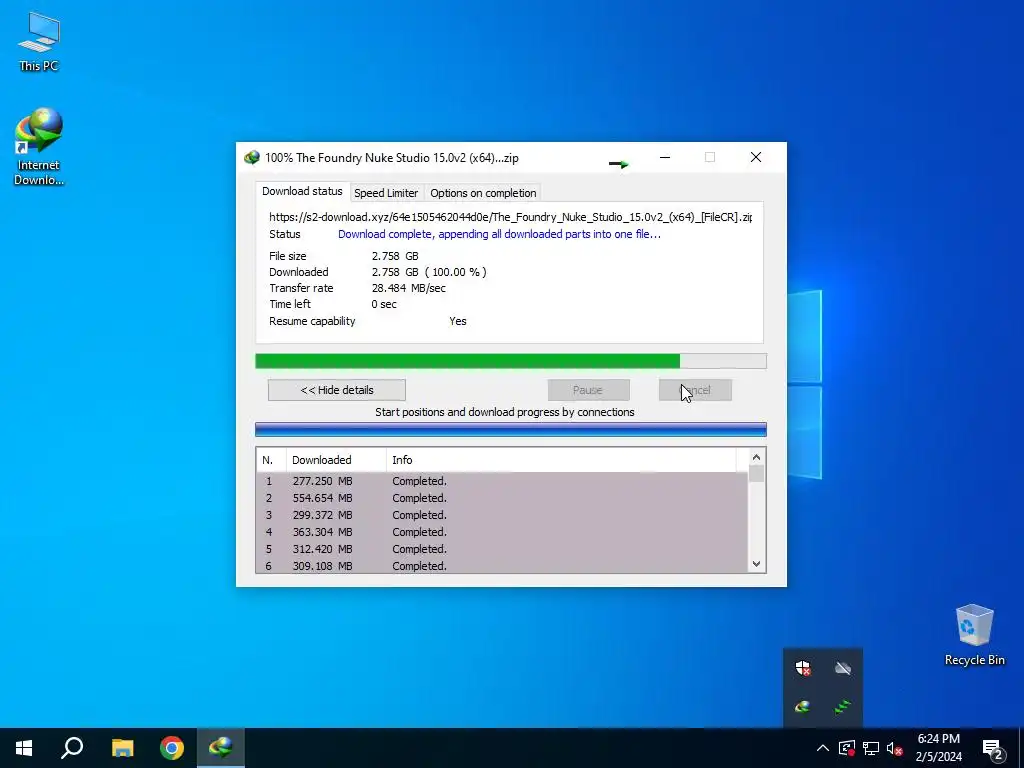
Task: Click the Hide details button
Action: point(337,390)
